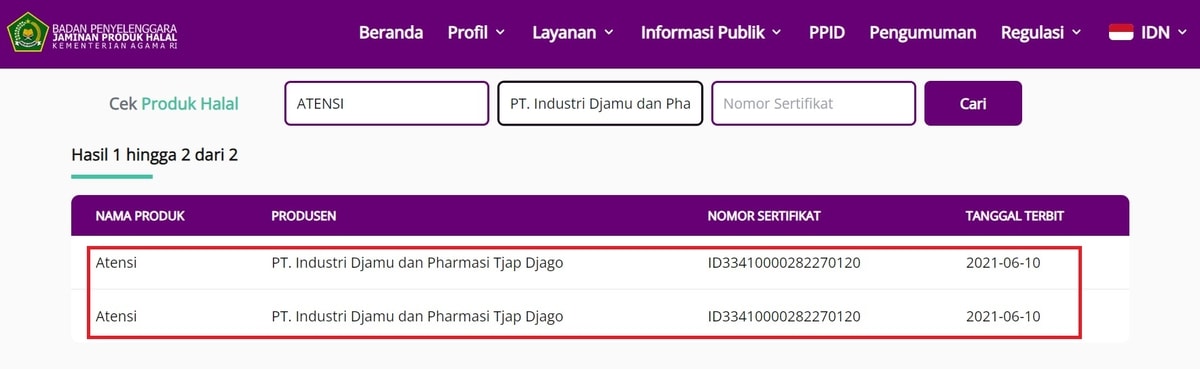Expand the Layanan dropdown menu
The height and width of the screenshot is (369, 1200).
572,32
